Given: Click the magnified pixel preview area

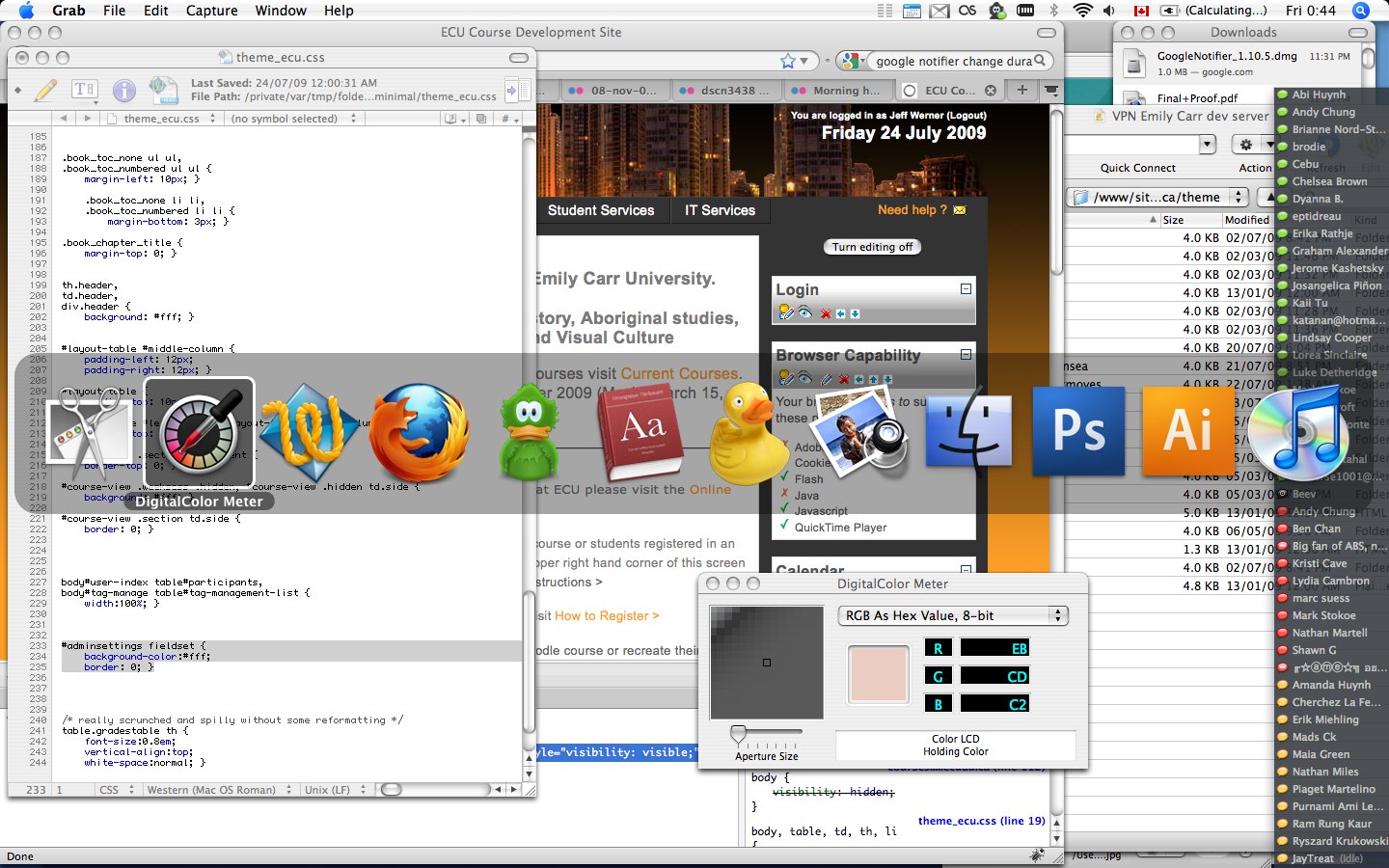Looking at the screenshot, I should coord(767,663).
